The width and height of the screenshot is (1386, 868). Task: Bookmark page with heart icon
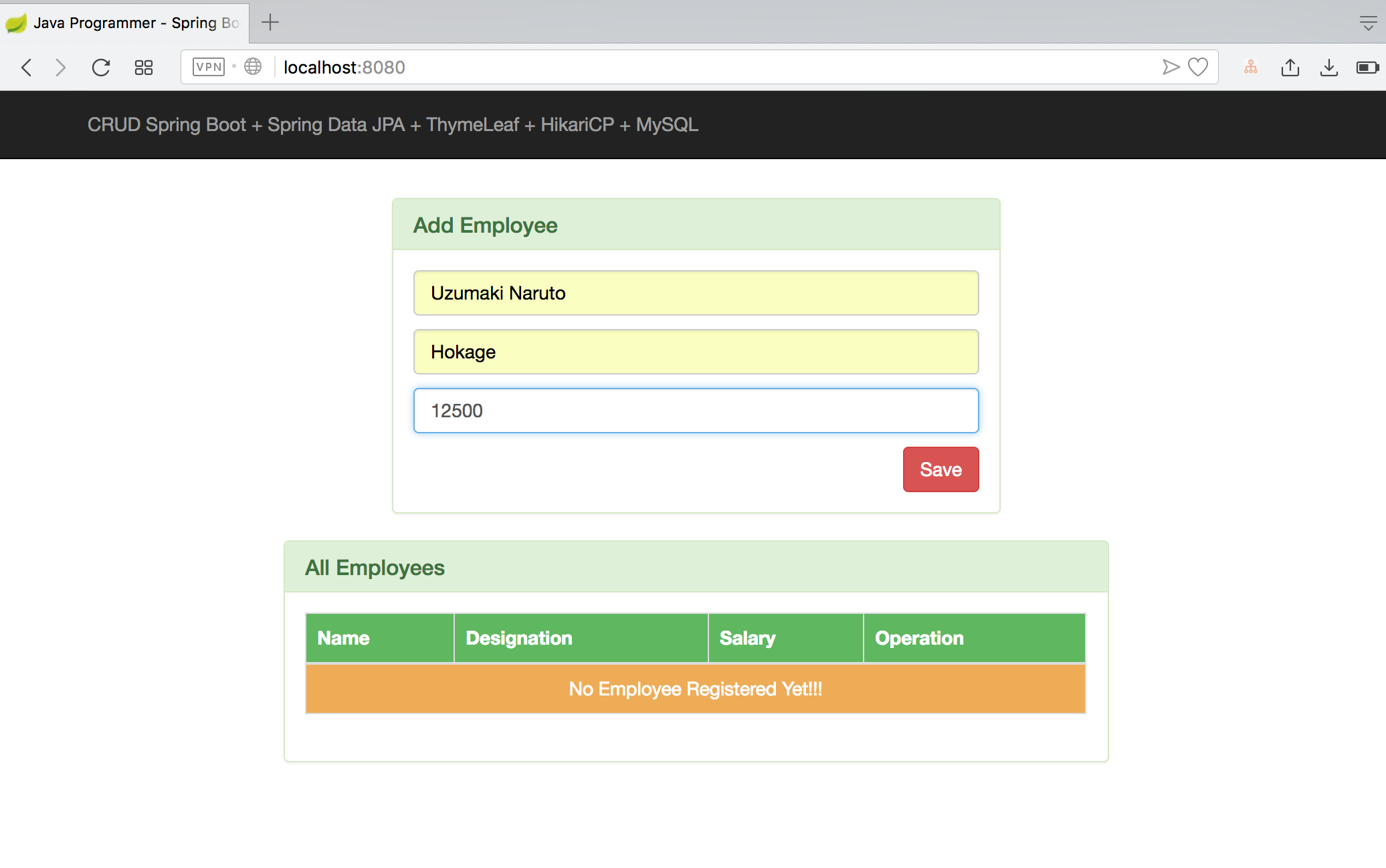pos(1198,67)
